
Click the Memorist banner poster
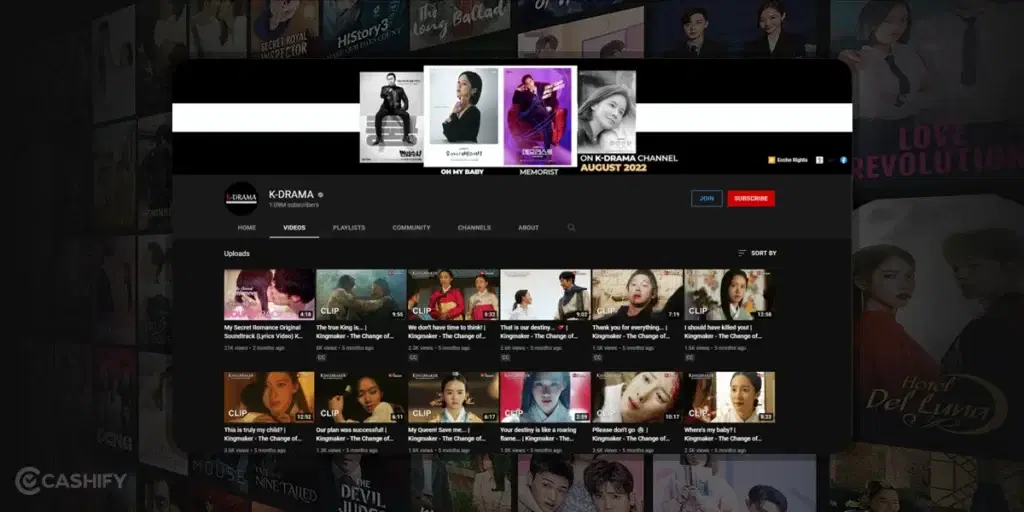click(x=538, y=116)
